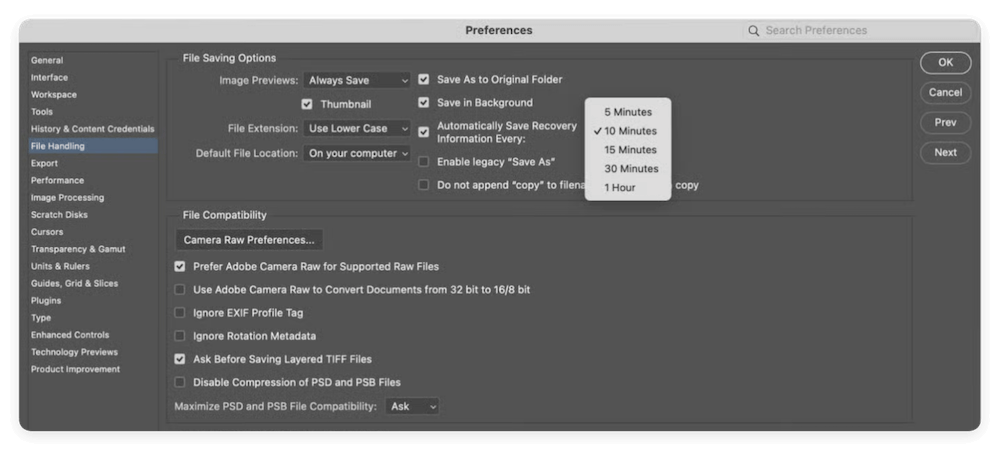Open the File Extension dropdown
The image size is (1000, 450).
[x=357, y=129]
